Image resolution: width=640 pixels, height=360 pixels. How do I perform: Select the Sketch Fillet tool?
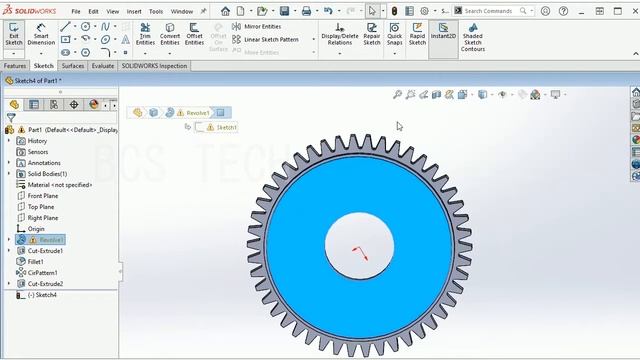coord(105,52)
